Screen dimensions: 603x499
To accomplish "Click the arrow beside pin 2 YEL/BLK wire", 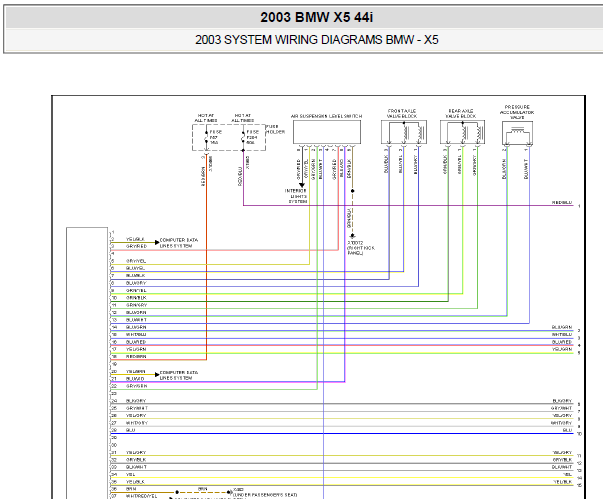I will click(157, 242).
